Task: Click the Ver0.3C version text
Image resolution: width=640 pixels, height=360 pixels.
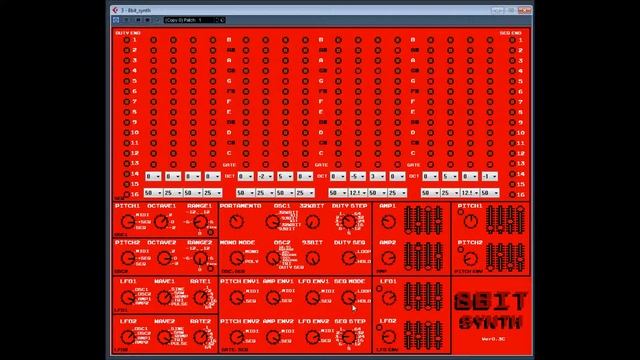Action: 493,339
